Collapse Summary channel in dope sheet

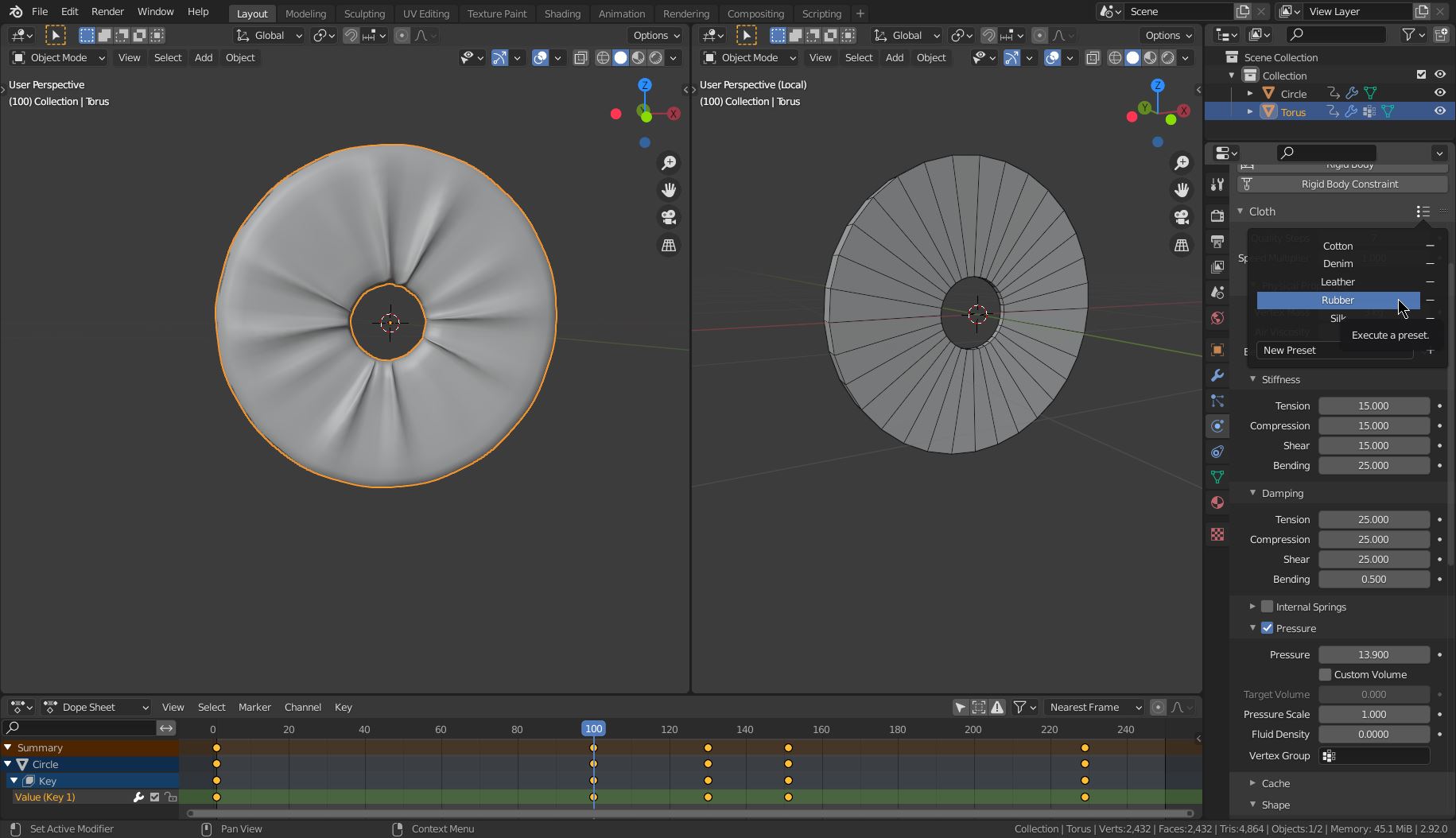[x=8, y=747]
